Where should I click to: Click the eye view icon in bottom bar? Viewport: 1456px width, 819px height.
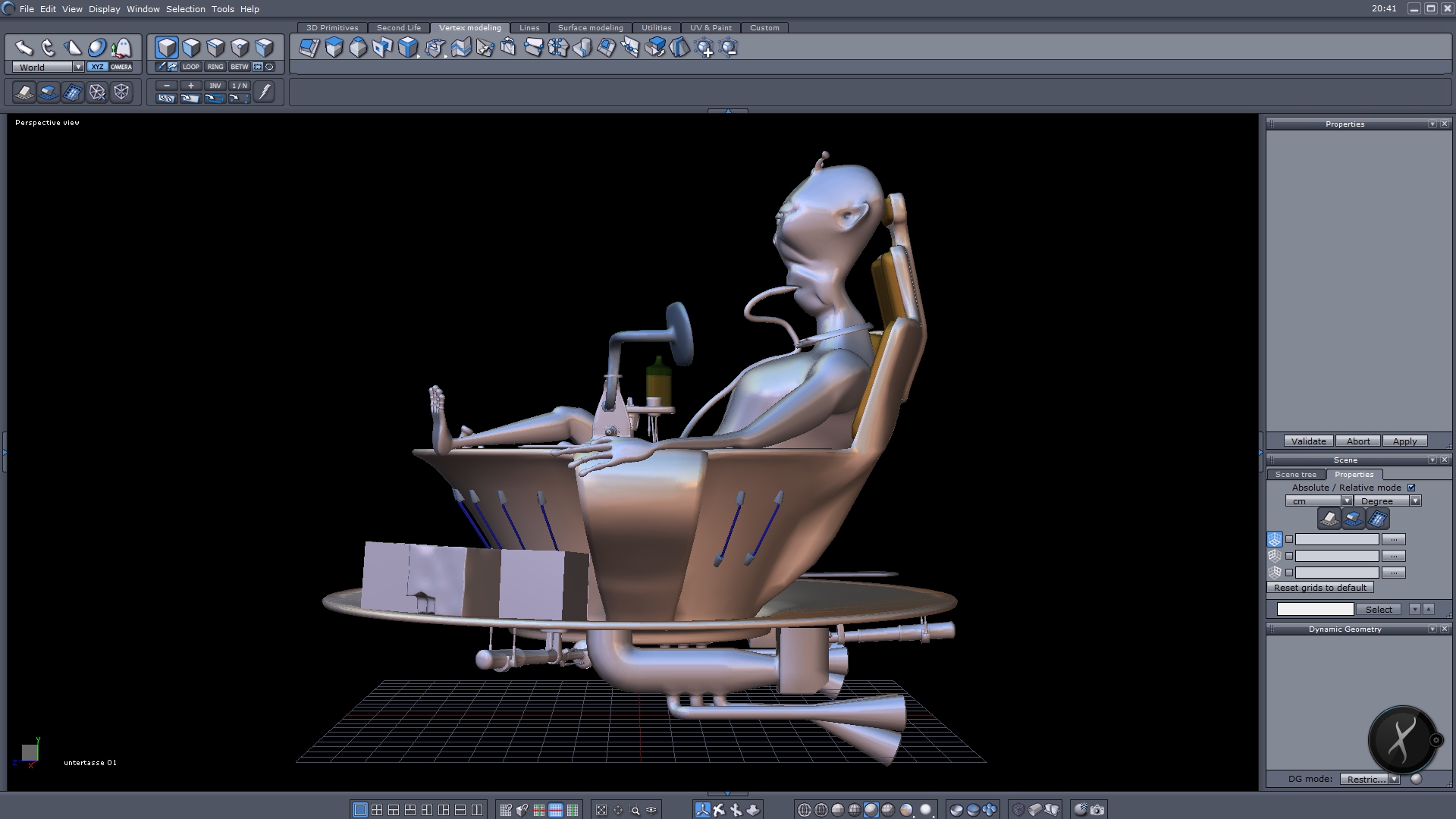651,810
